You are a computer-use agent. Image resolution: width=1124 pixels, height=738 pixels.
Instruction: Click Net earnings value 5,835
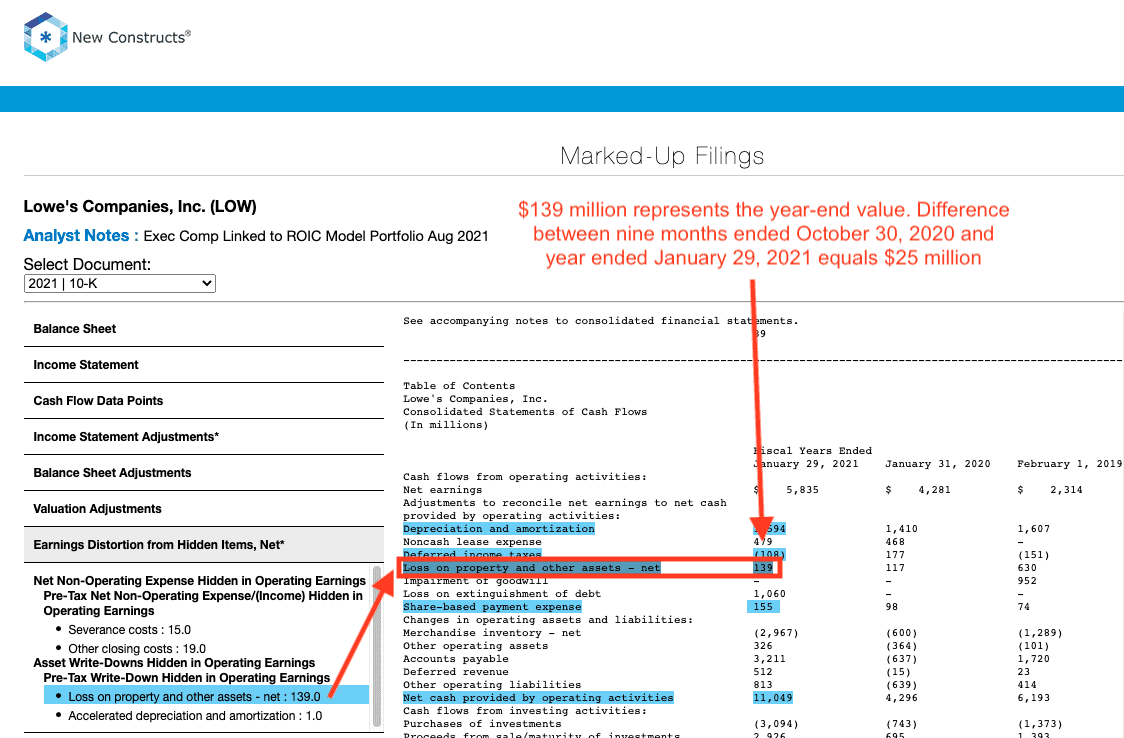pos(802,490)
